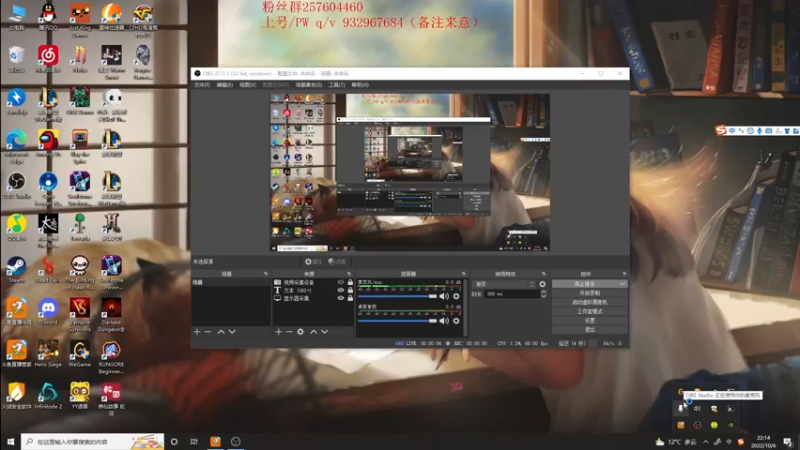Pop out the 转场特效 transitions dock

click(x=544, y=274)
